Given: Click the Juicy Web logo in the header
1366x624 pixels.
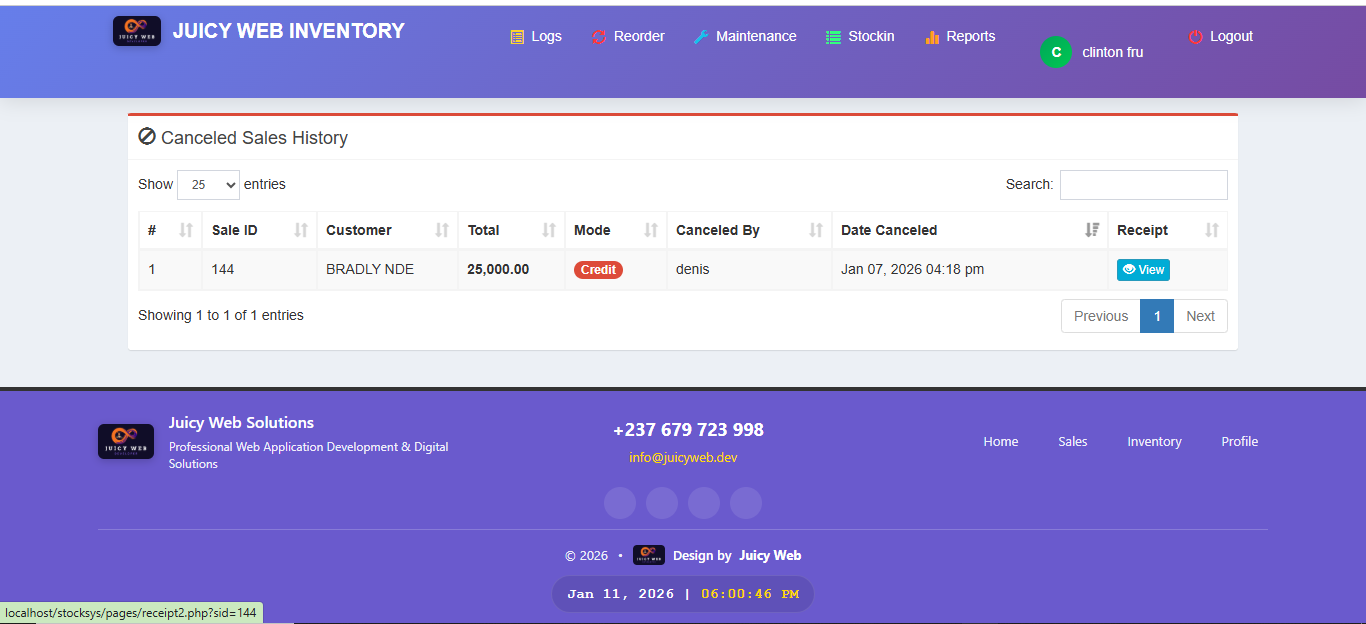Looking at the screenshot, I should [x=136, y=31].
